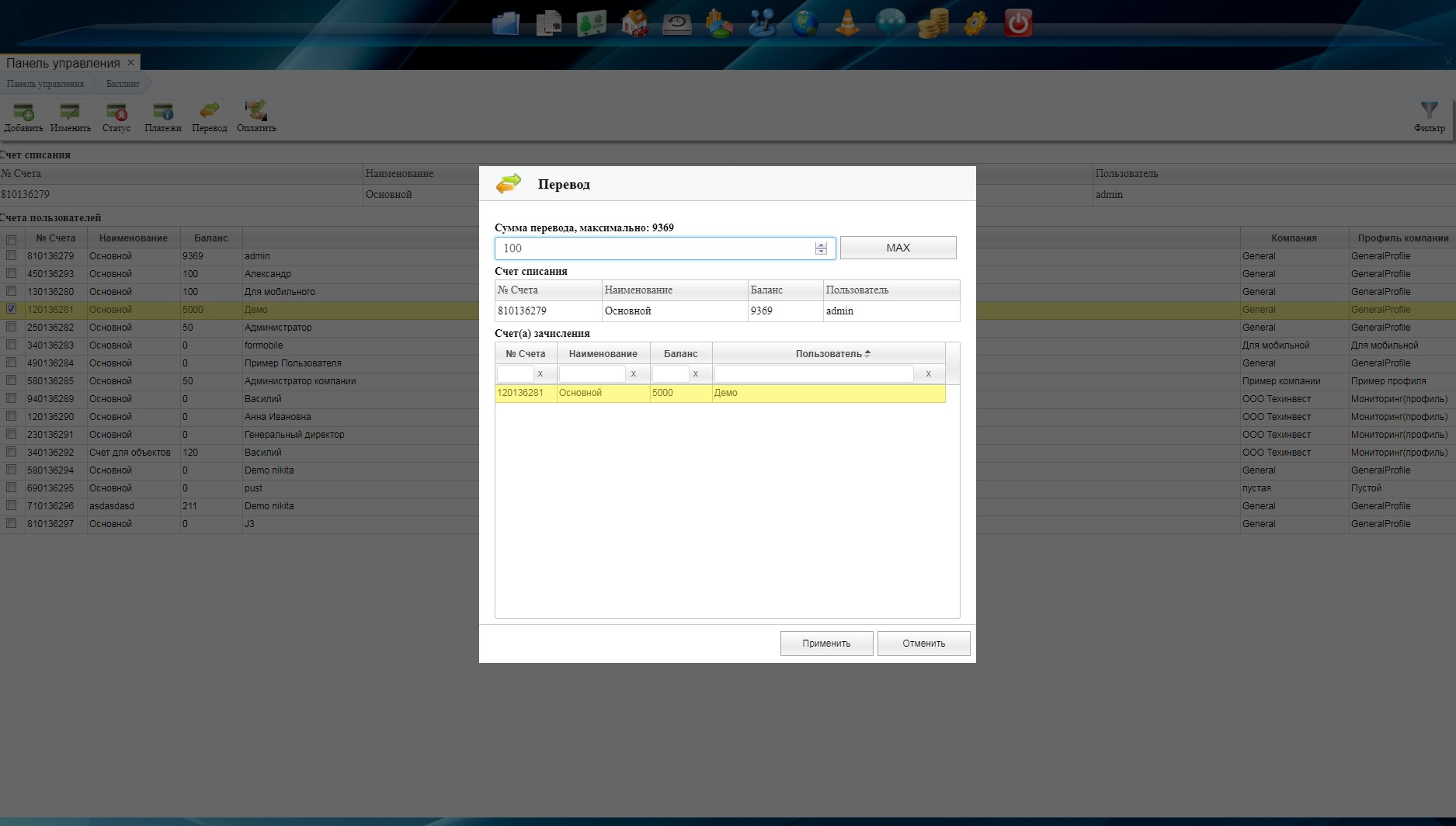The image size is (1456, 826).
Task: Check the checkbox for account 450136293
Action: 11,273
